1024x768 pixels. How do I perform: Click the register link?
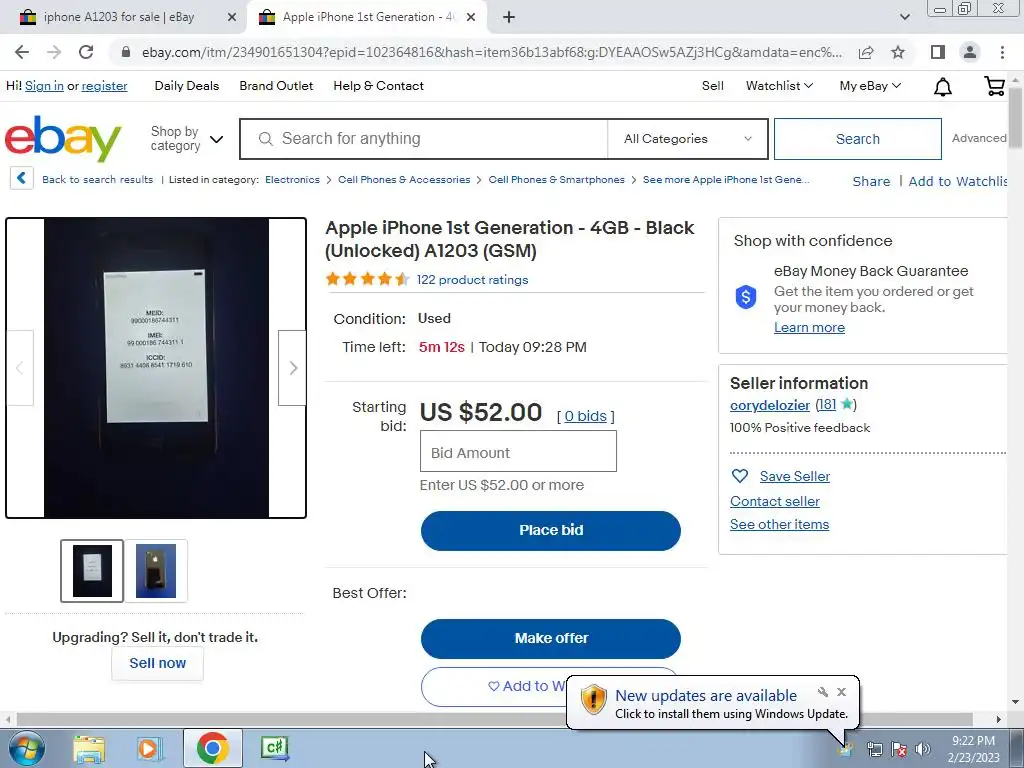[x=104, y=86]
